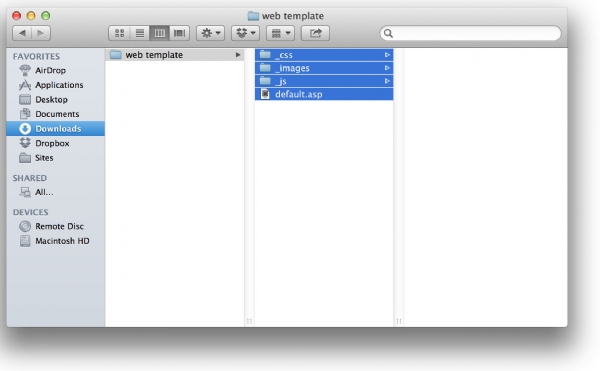
Task: Go forward with the right arrow button
Action: click(41, 33)
